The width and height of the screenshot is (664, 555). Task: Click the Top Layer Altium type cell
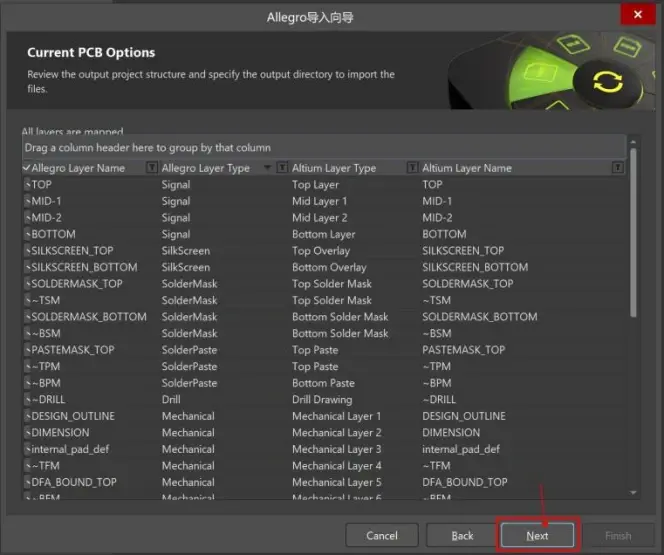click(x=315, y=185)
